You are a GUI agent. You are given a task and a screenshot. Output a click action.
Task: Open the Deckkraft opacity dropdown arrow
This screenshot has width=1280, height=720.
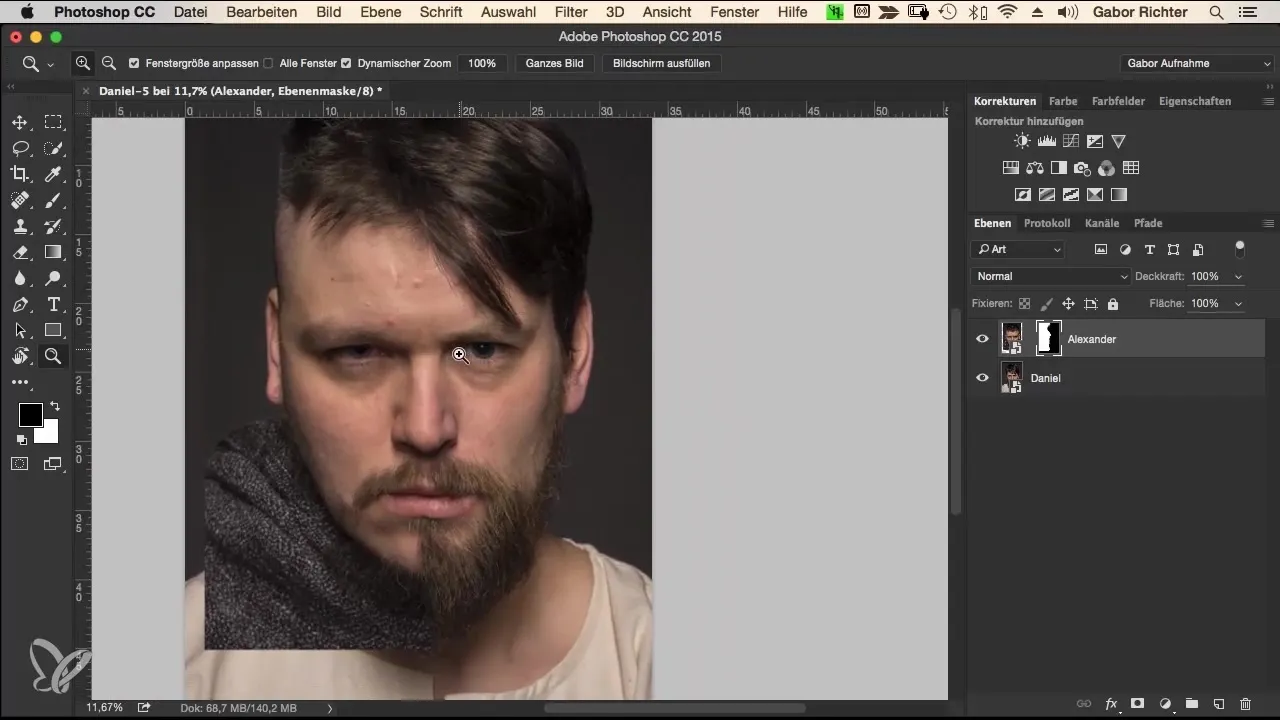pyautogui.click(x=1240, y=276)
